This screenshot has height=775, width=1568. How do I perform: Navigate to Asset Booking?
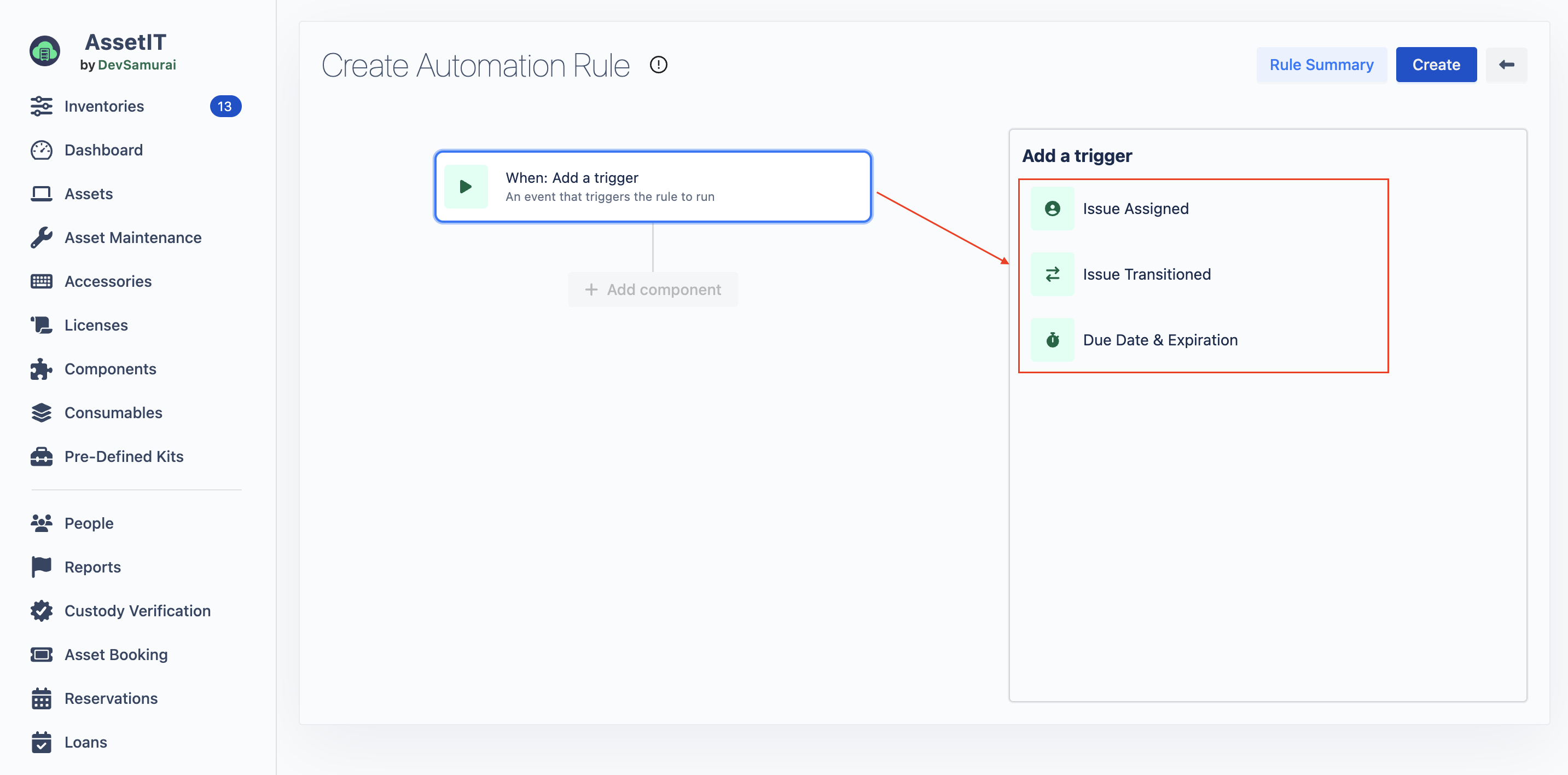[x=115, y=655]
